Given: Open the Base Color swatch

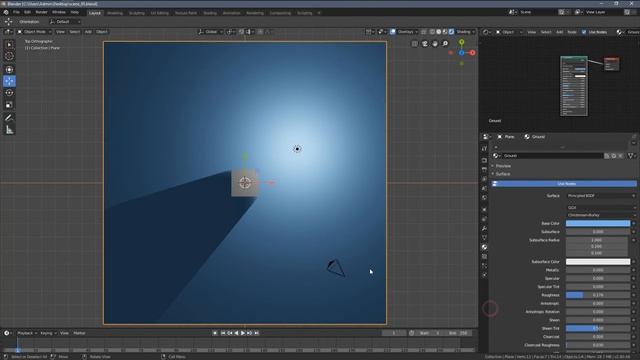Looking at the screenshot, I should 598,224.
